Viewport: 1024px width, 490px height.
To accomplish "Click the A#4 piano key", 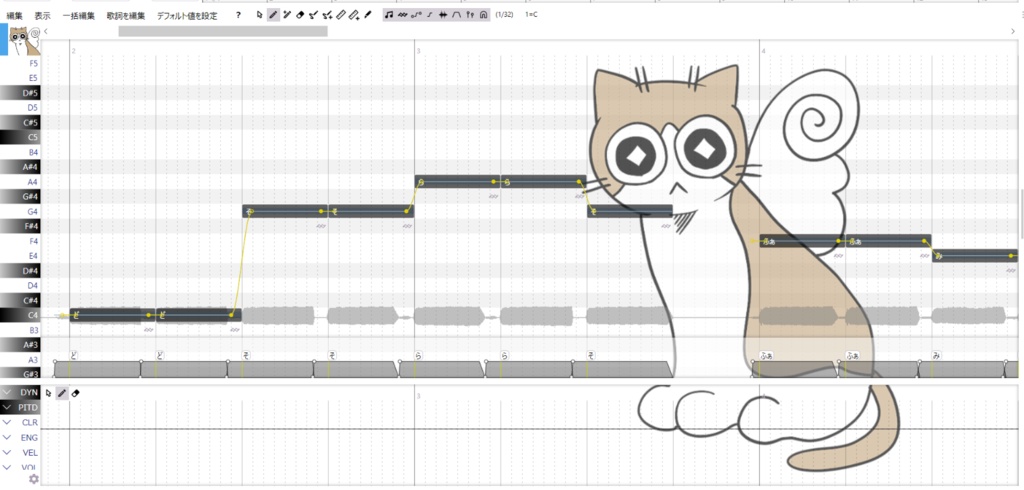I will coord(20,167).
